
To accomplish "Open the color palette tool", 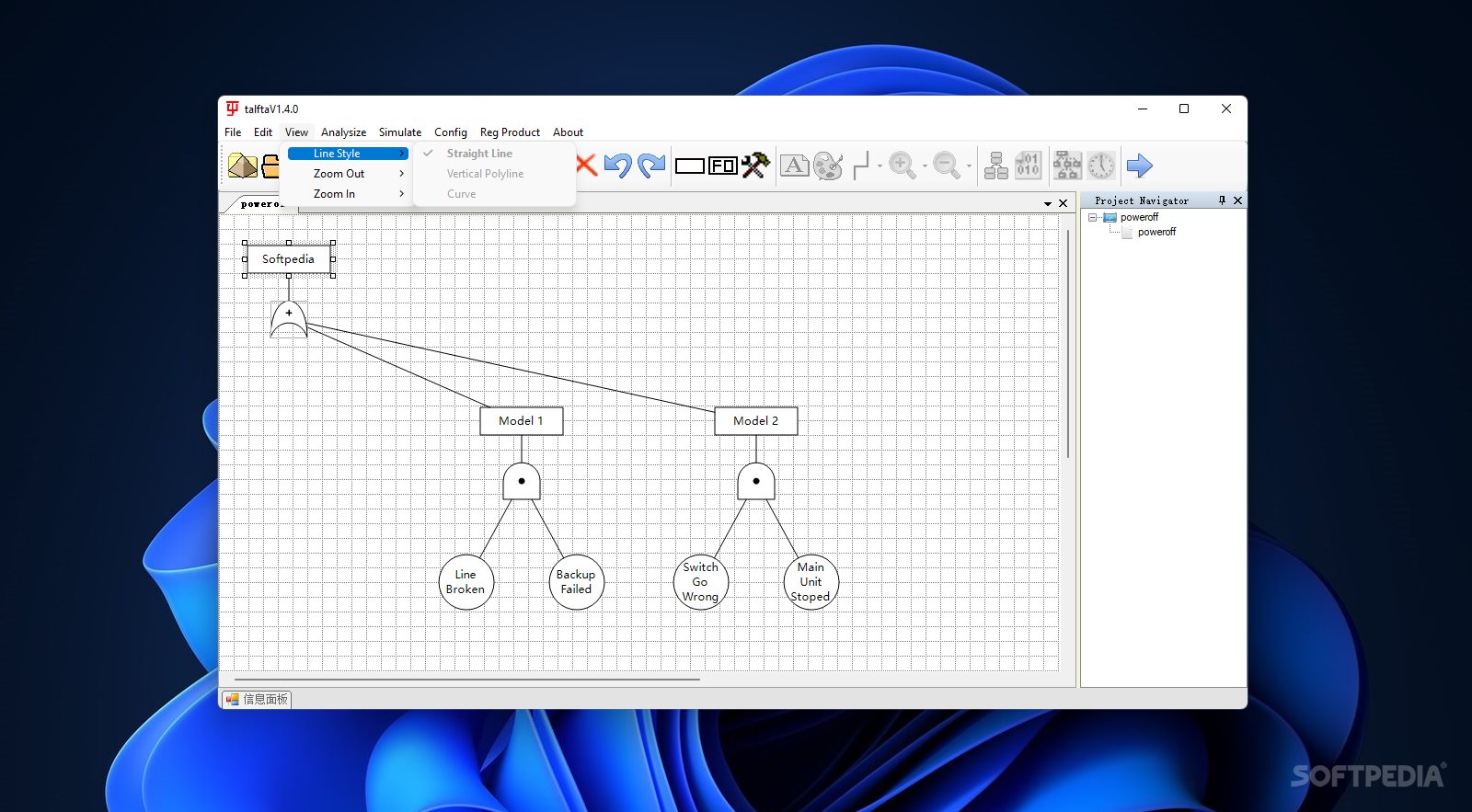I will (x=828, y=166).
